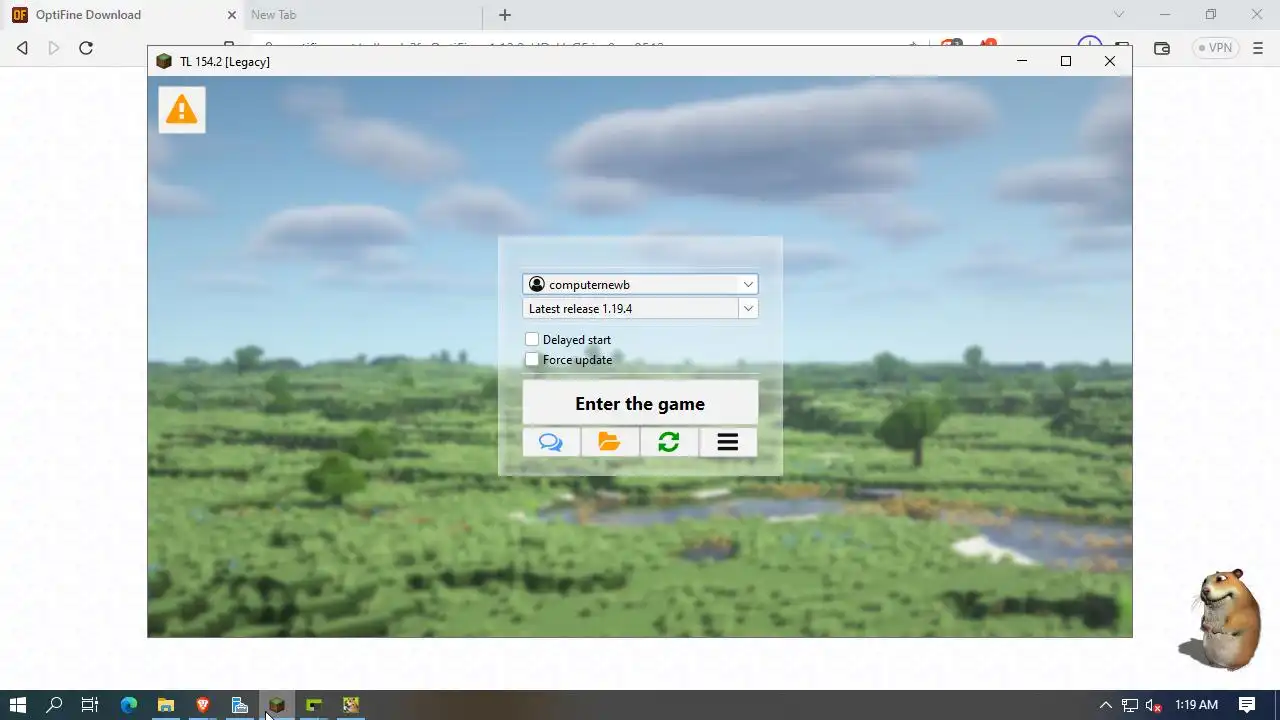This screenshot has height=720, width=1280.
Task: Open the launcher hamburger menu button
Action: point(728,442)
